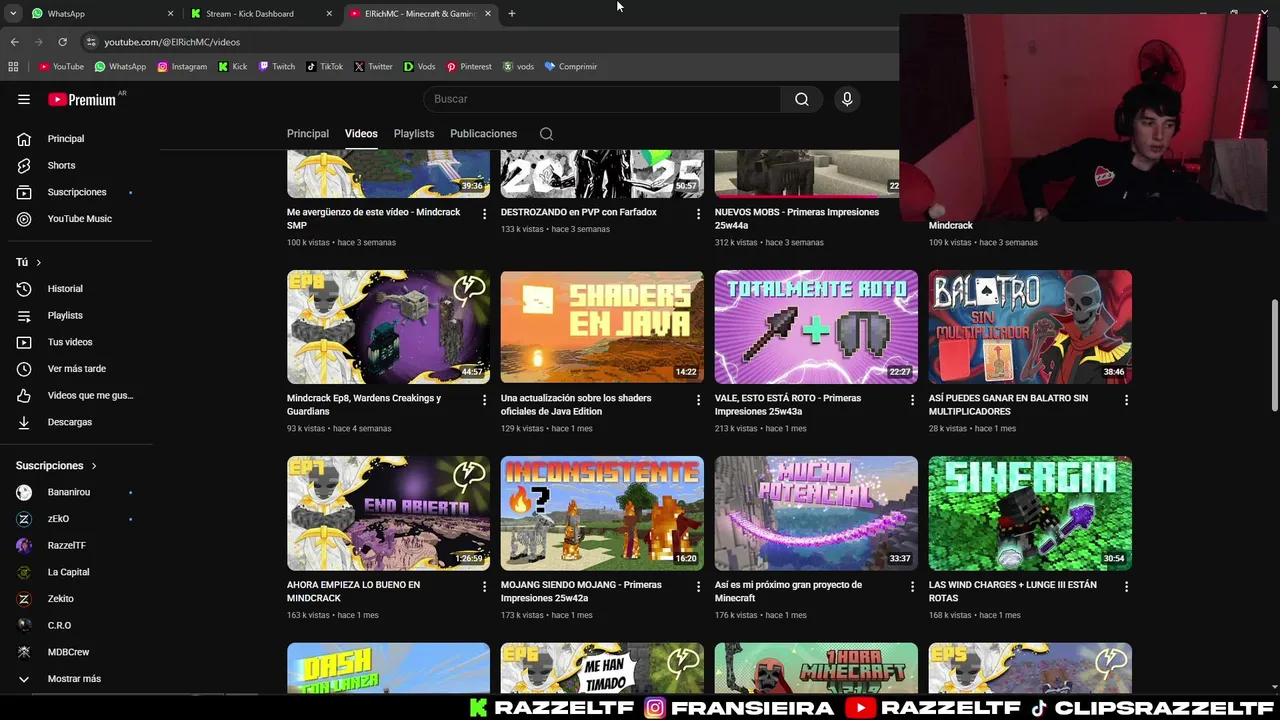Open Suscripciones in sidebar

pos(76,192)
